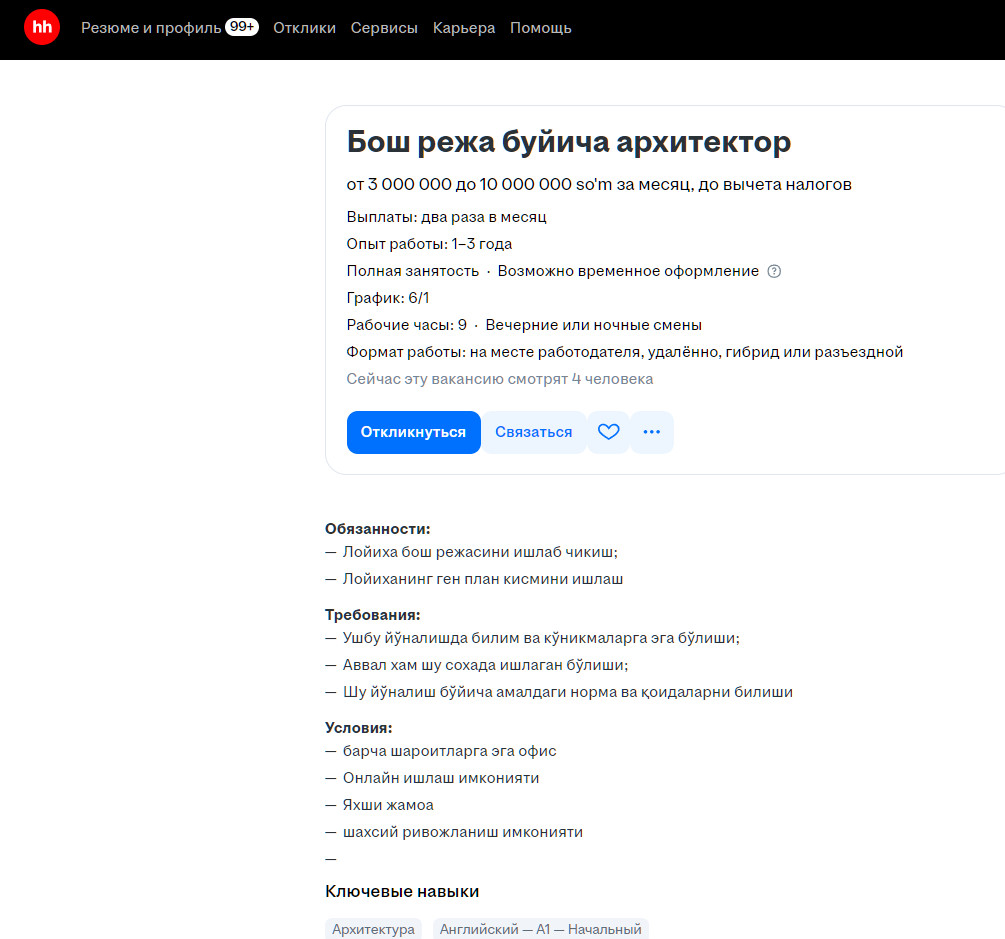Click the Английский — A1 — Начальный tag
This screenshot has width=1005, height=939.
tap(540, 929)
